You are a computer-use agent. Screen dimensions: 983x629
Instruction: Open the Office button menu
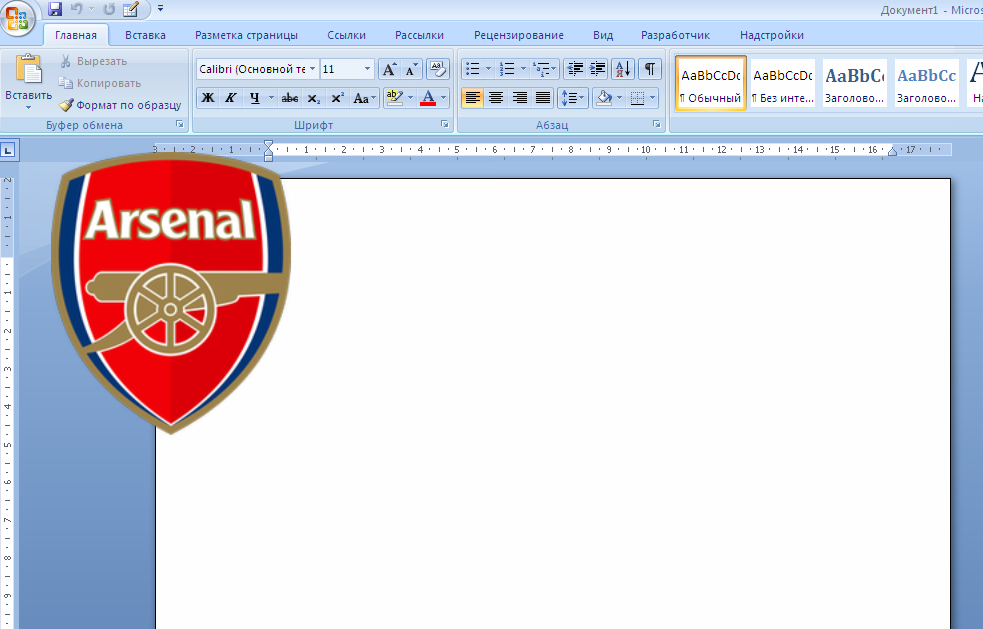pos(18,18)
